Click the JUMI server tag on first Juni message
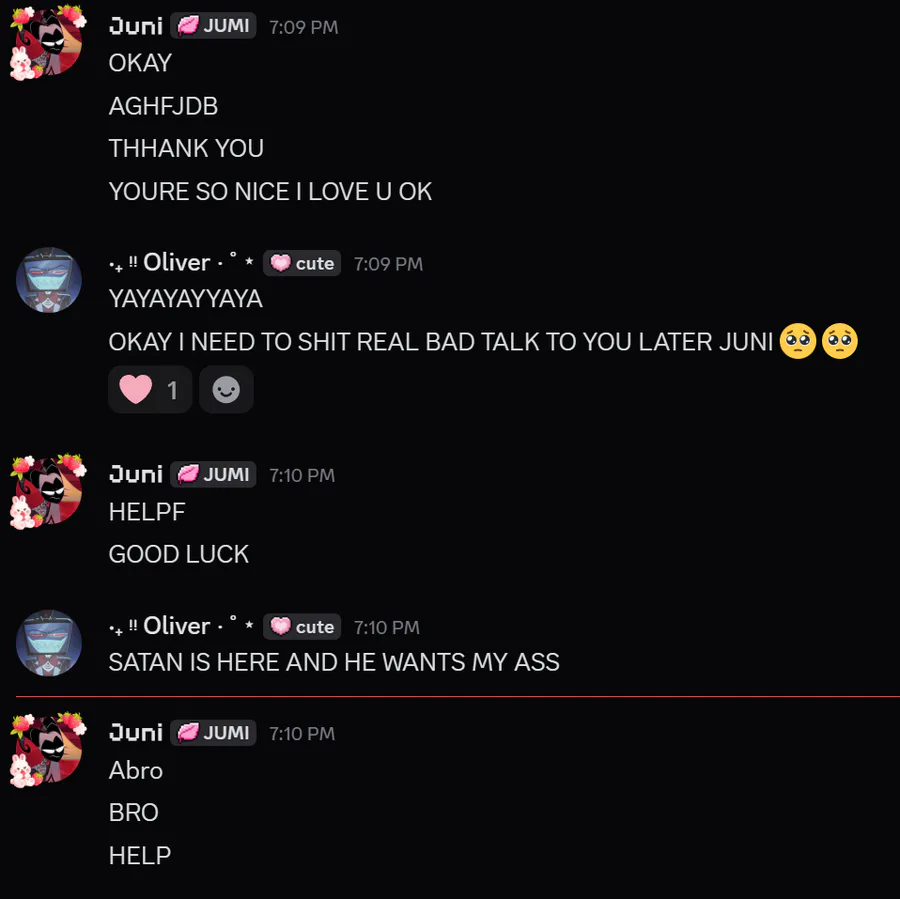900x899 pixels. click(213, 26)
